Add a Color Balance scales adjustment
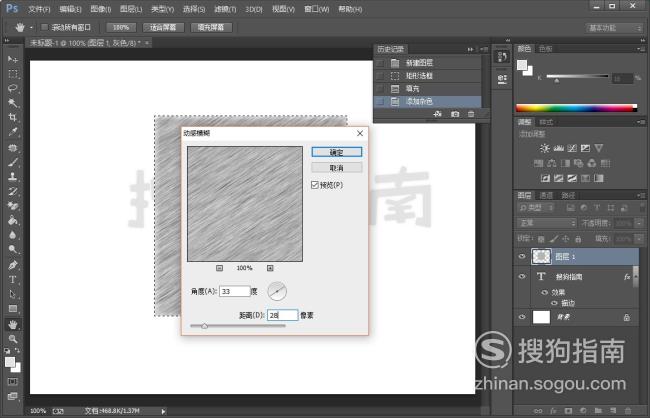Screen dimensions: 650x418 pyautogui.click(x=552, y=163)
